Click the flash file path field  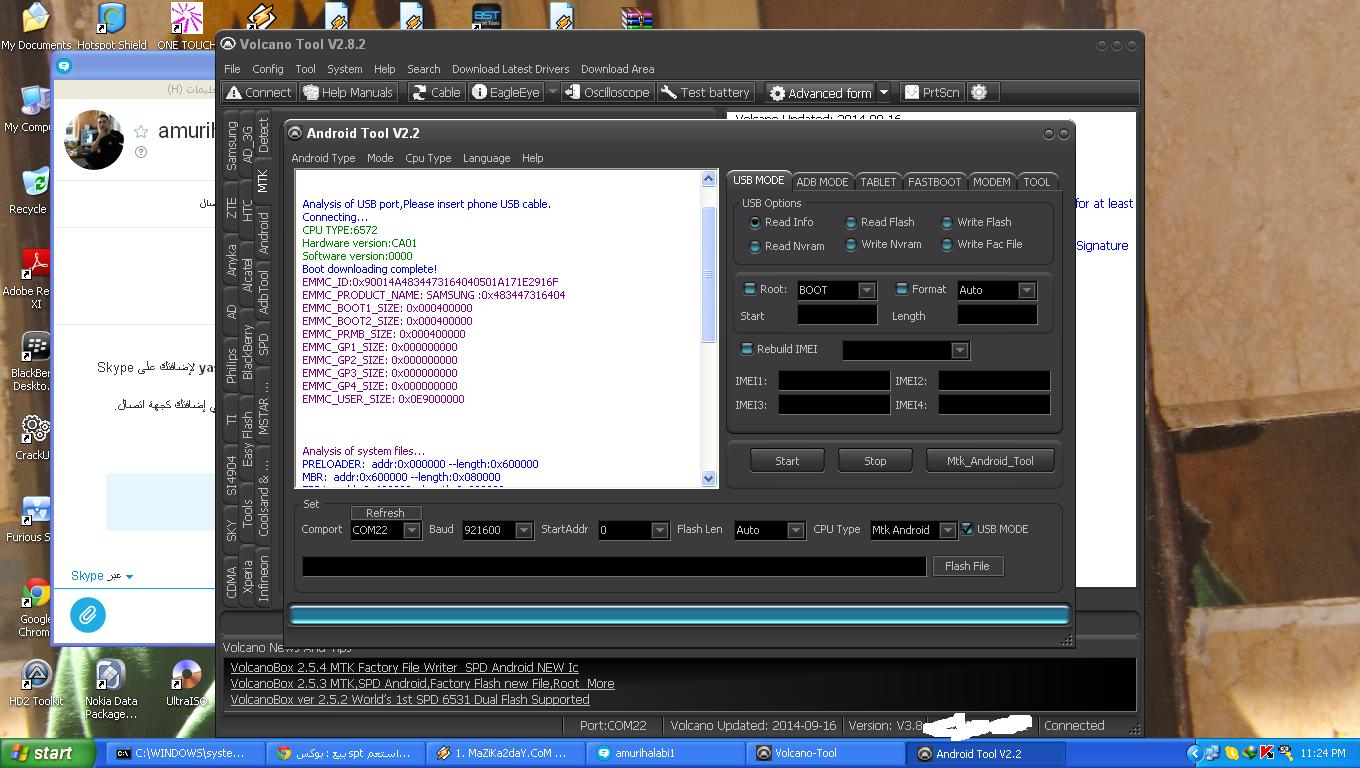point(614,566)
